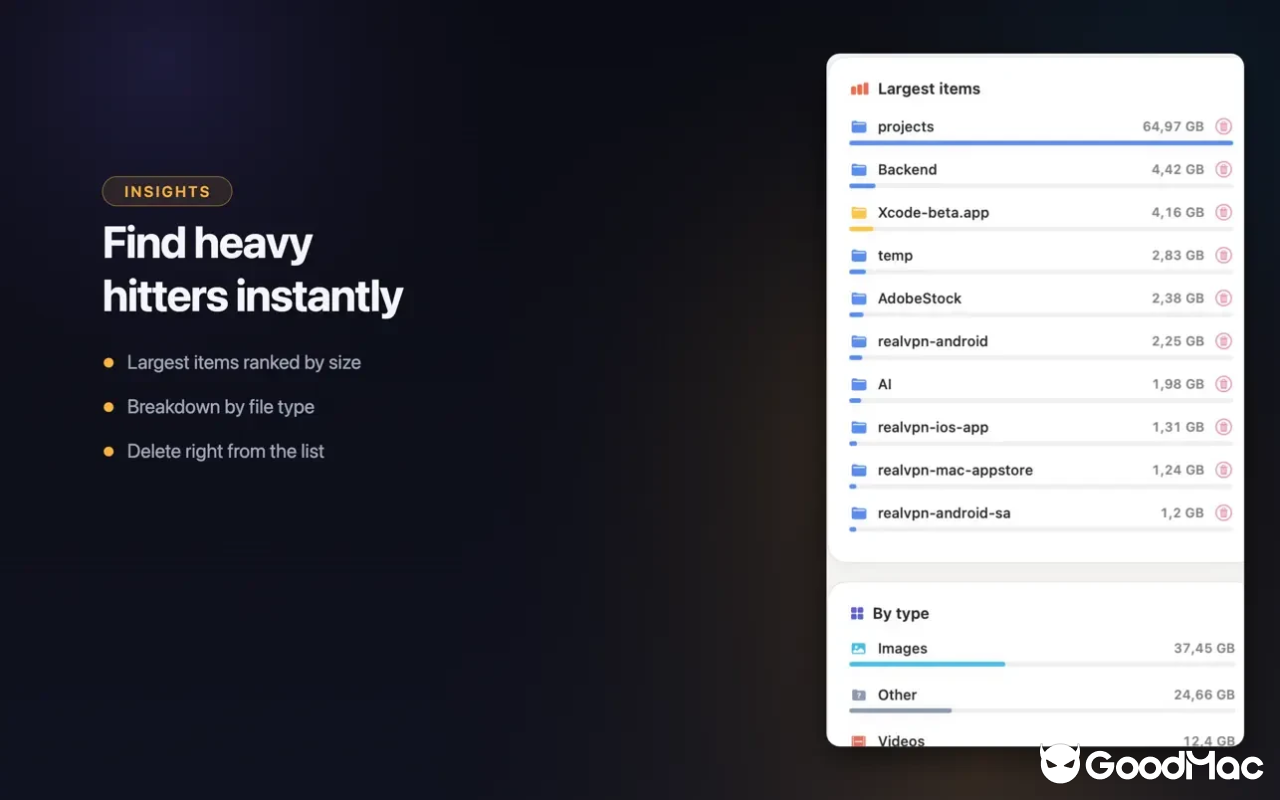Click the Find heavy hitters instantly headline
The image size is (1280, 800).
253,270
